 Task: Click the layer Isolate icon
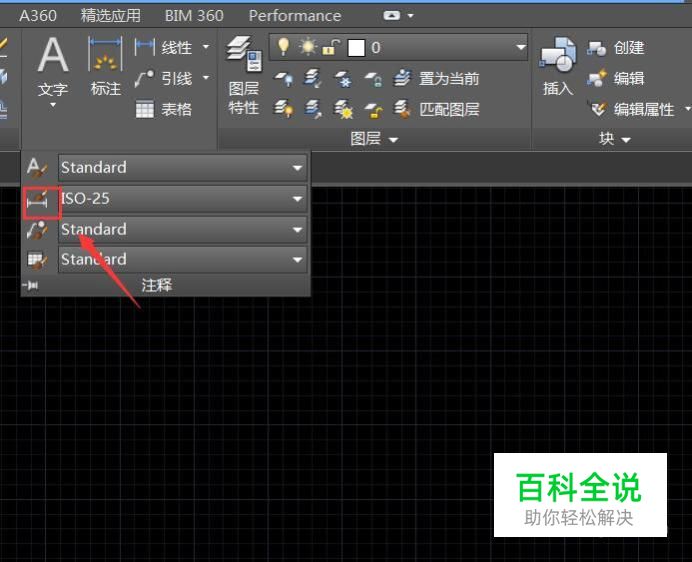(x=313, y=79)
